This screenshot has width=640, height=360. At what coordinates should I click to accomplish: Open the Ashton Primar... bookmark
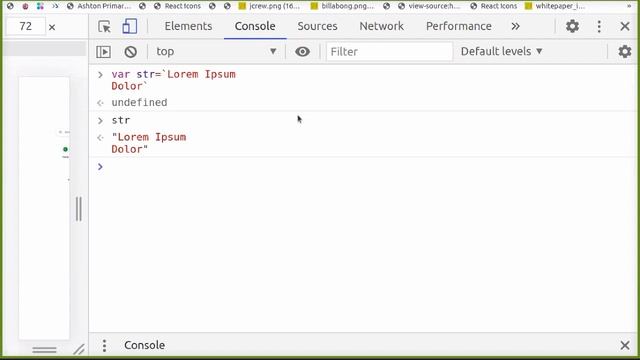coord(99,6)
